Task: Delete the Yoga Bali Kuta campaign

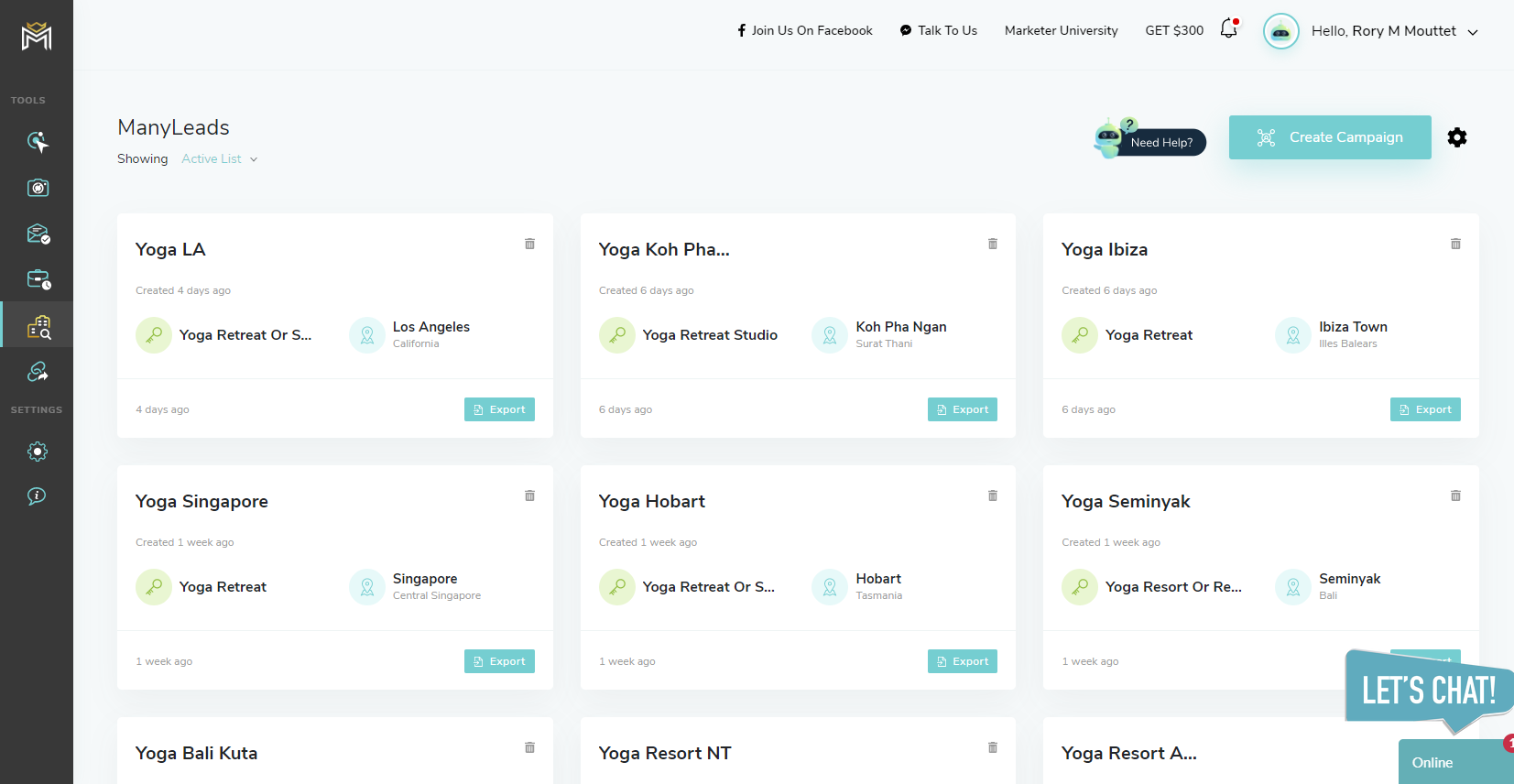Action: (x=529, y=747)
